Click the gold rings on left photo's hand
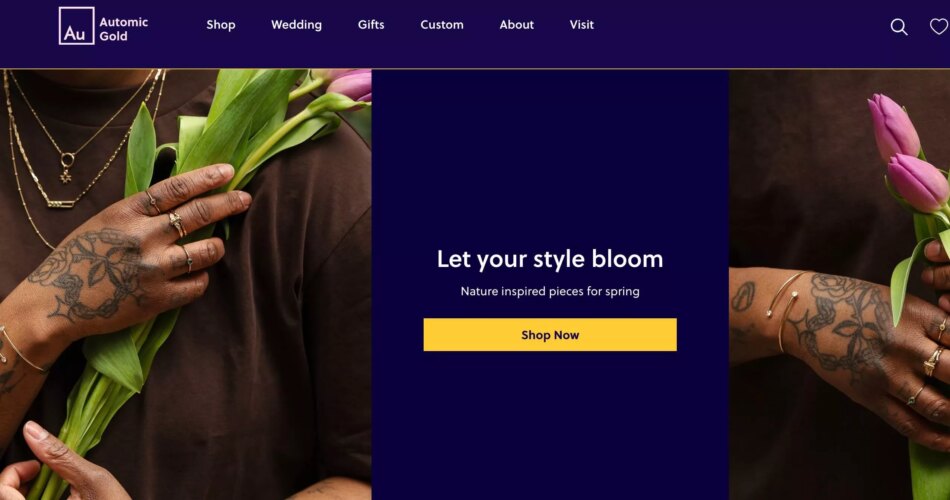The width and height of the screenshot is (950, 500). 176,224
